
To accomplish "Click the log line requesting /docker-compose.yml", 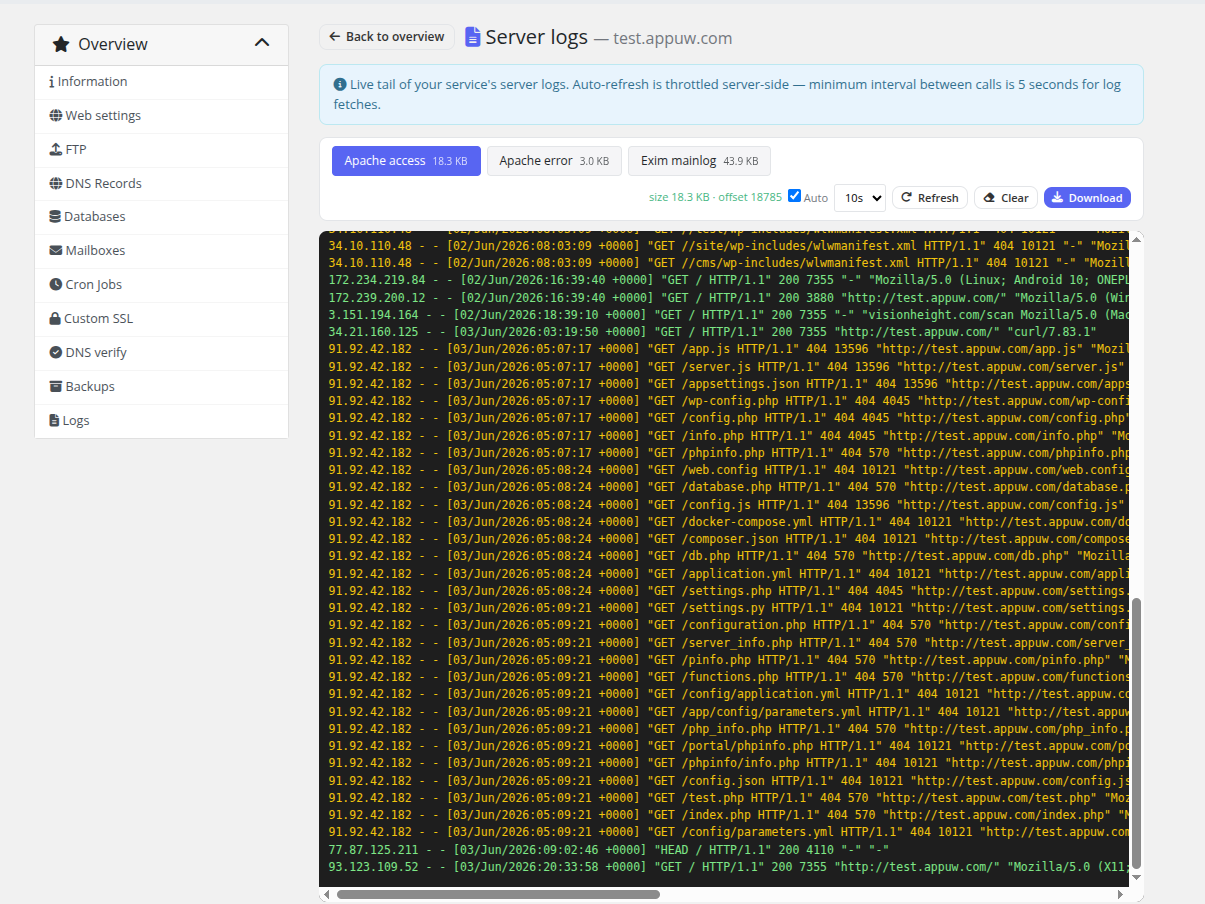I will (728, 522).
